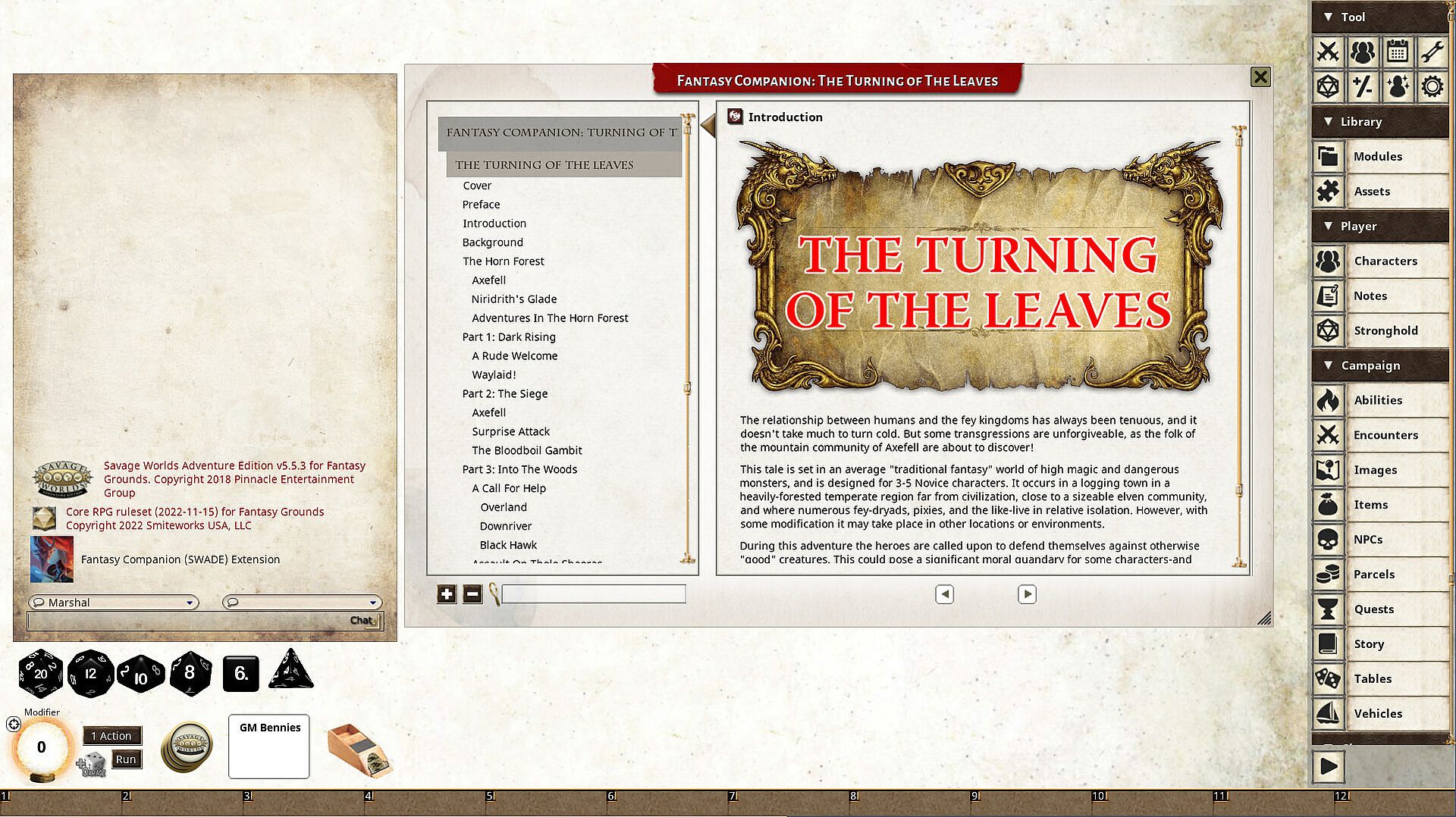Open the Abilities flame icon
This screenshot has width=1456, height=817.
1328,400
